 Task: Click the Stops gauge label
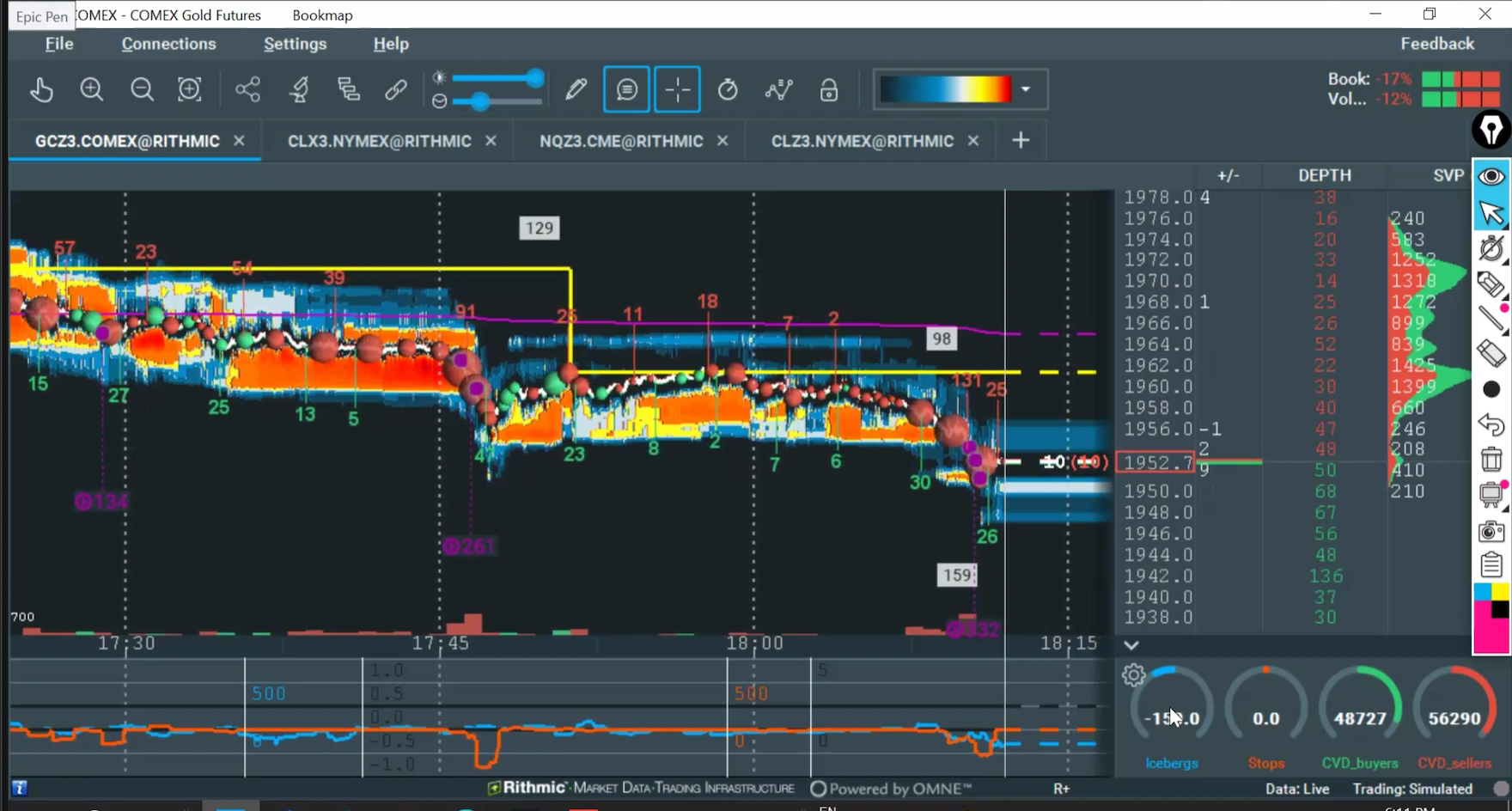[x=1266, y=763]
